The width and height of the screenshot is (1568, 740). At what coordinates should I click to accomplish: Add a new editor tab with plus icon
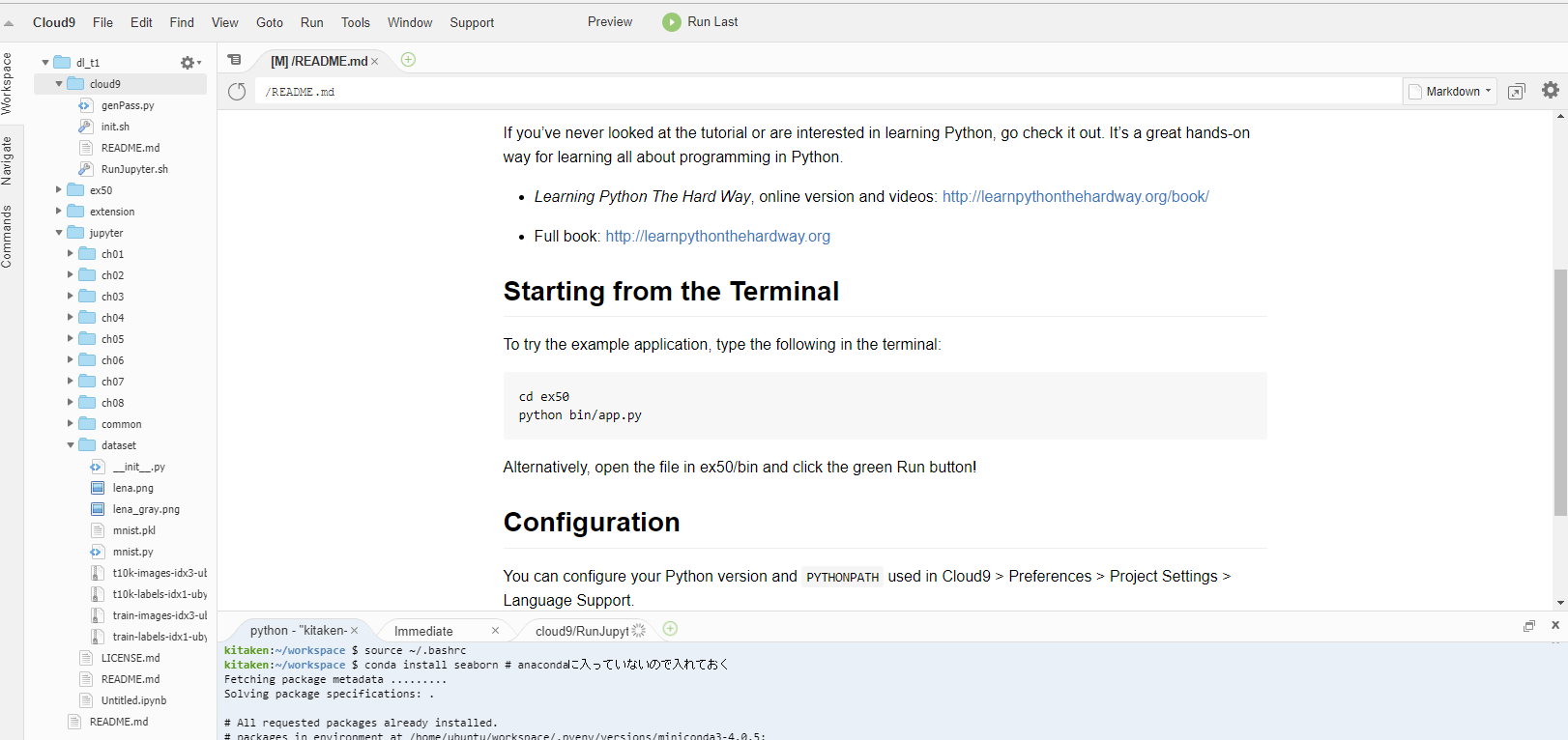(408, 60)
